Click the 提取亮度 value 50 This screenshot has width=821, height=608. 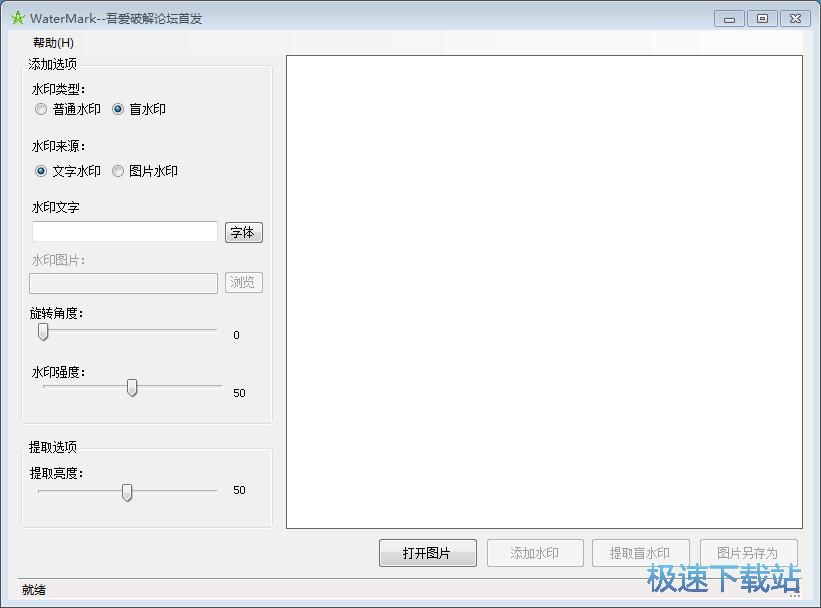[239, 490]
